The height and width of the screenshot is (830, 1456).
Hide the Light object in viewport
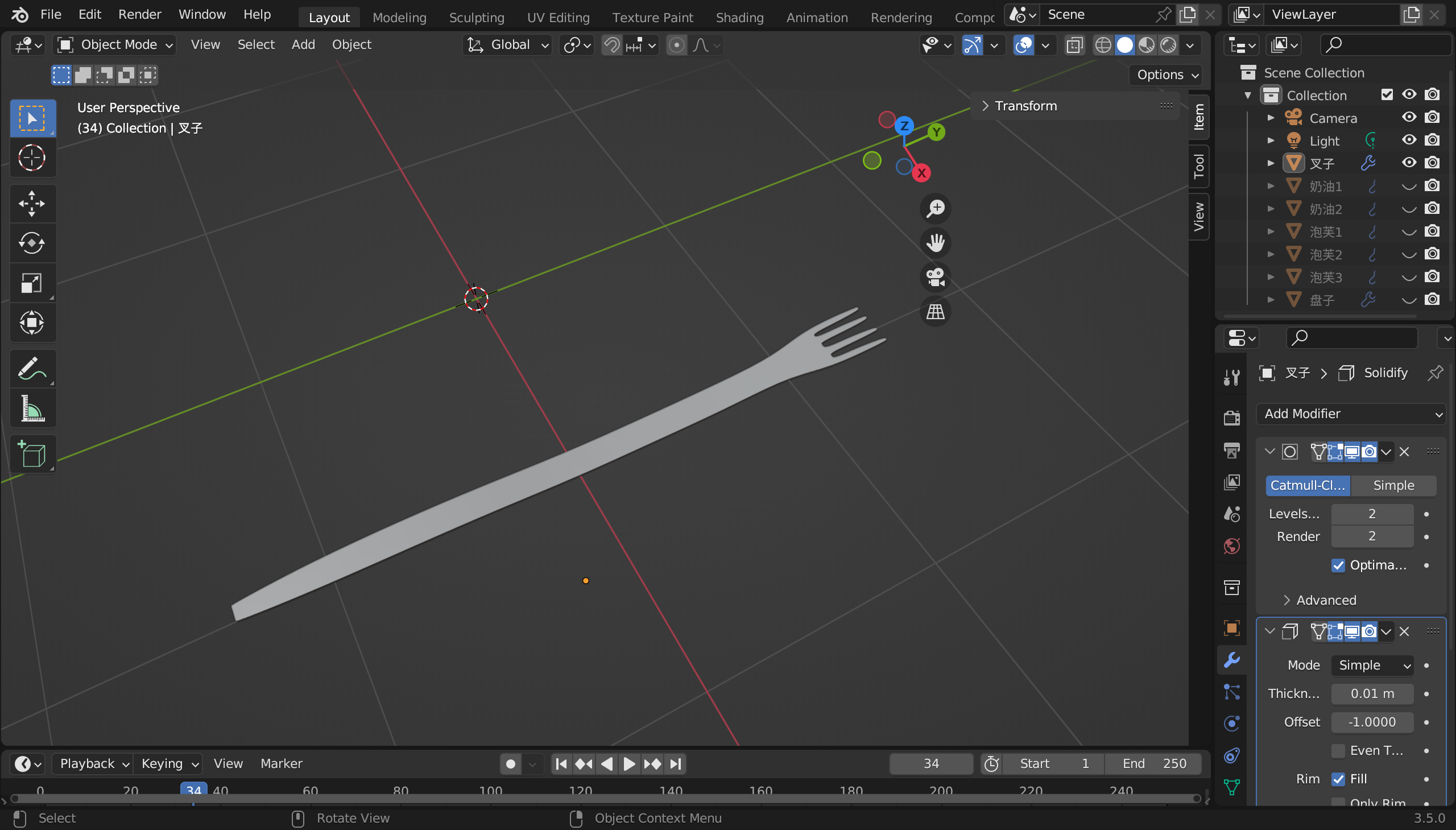[x=1409, y=141]
